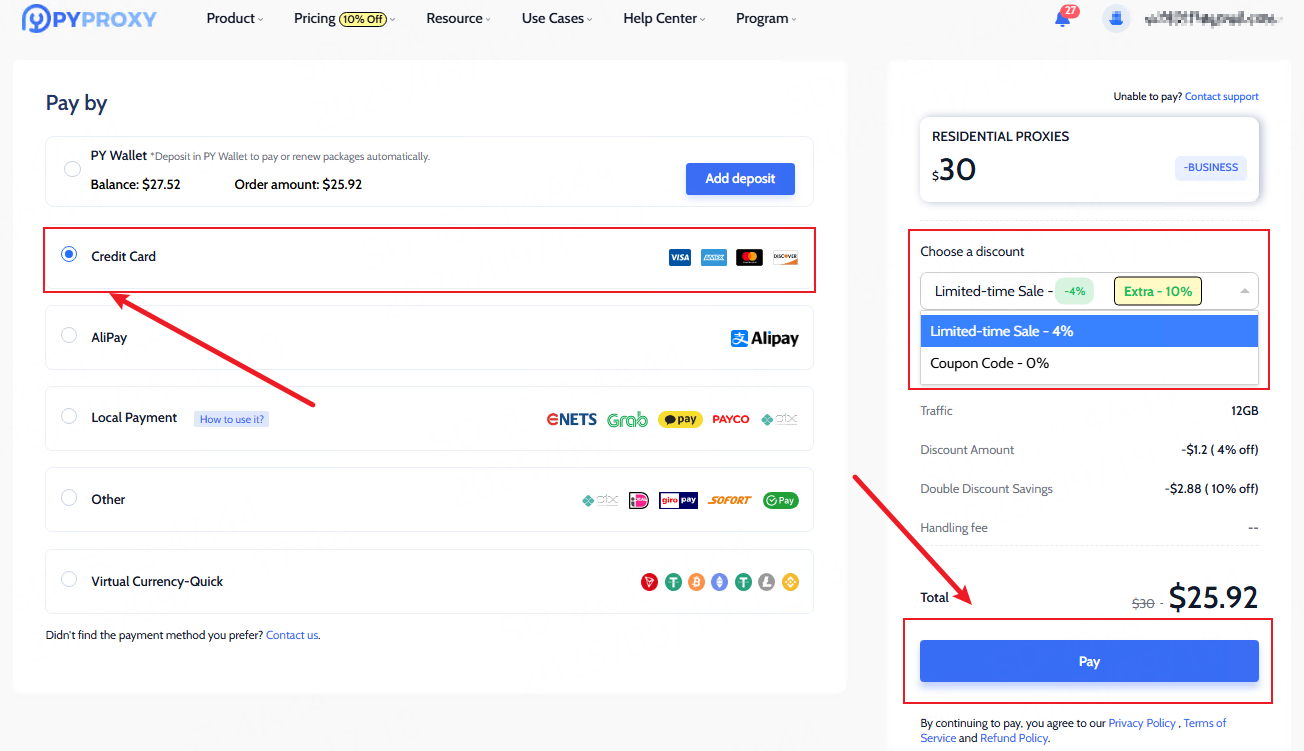The width and height of the screenshot is (1304, 751).
Task: Click the PYPROXY logo
Action: (90, 18)
